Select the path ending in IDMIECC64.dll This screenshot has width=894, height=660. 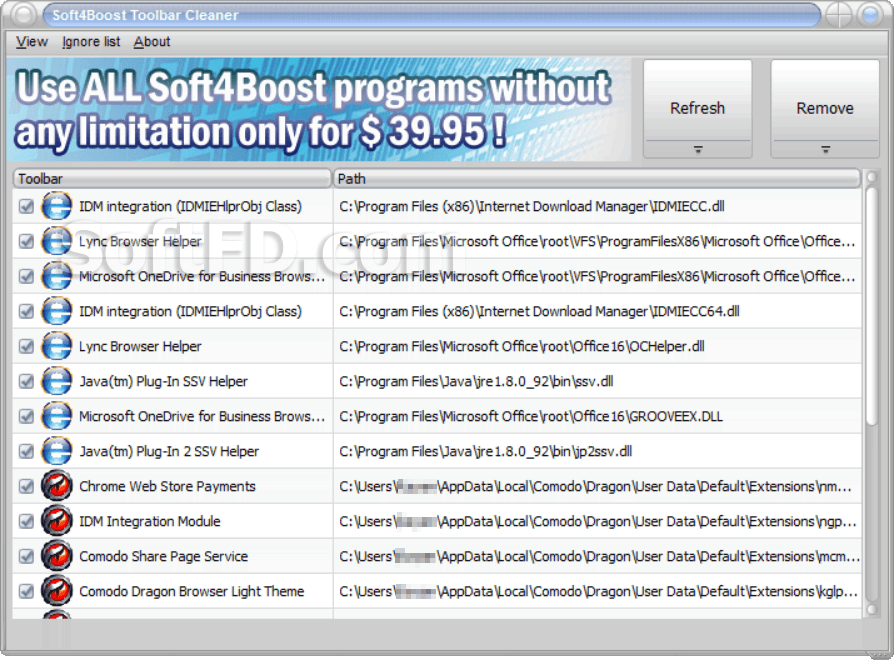[539, 311]
